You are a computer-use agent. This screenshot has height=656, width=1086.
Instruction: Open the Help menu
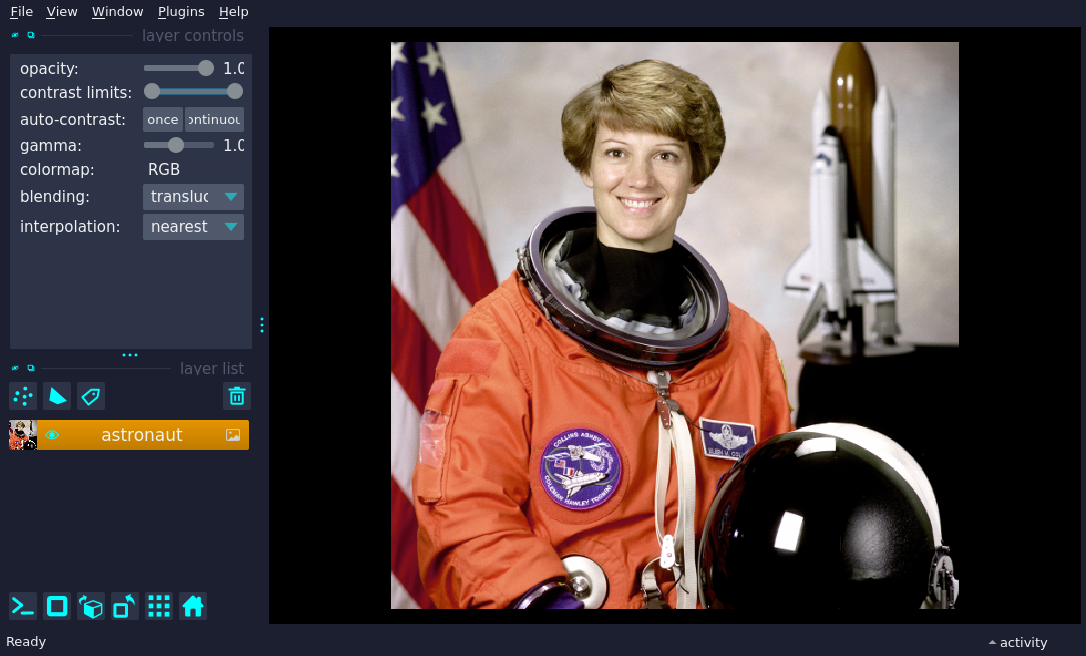pos(233,12)
